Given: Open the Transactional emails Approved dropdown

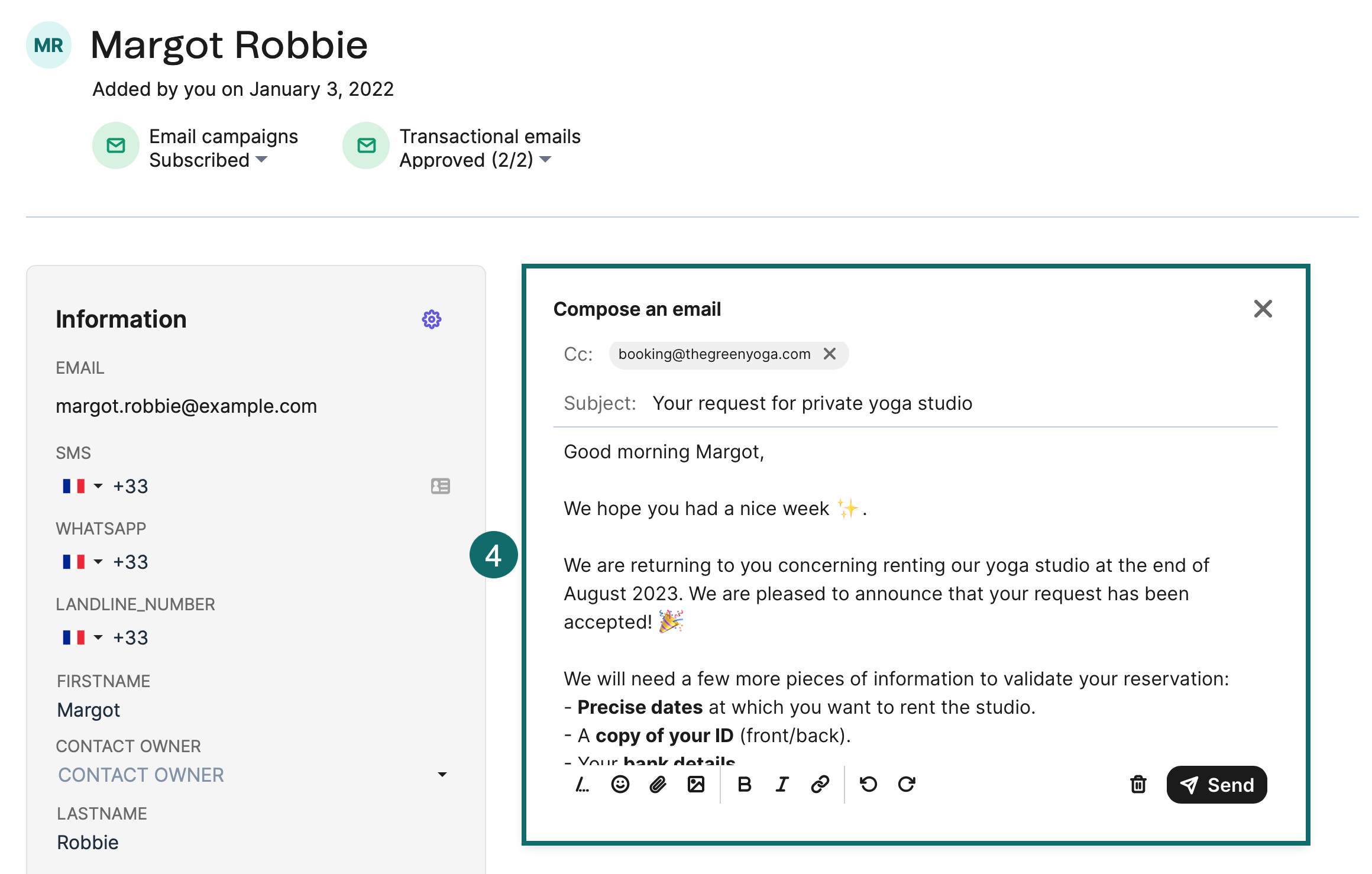Looking at the screenshot, I should 545,160.
